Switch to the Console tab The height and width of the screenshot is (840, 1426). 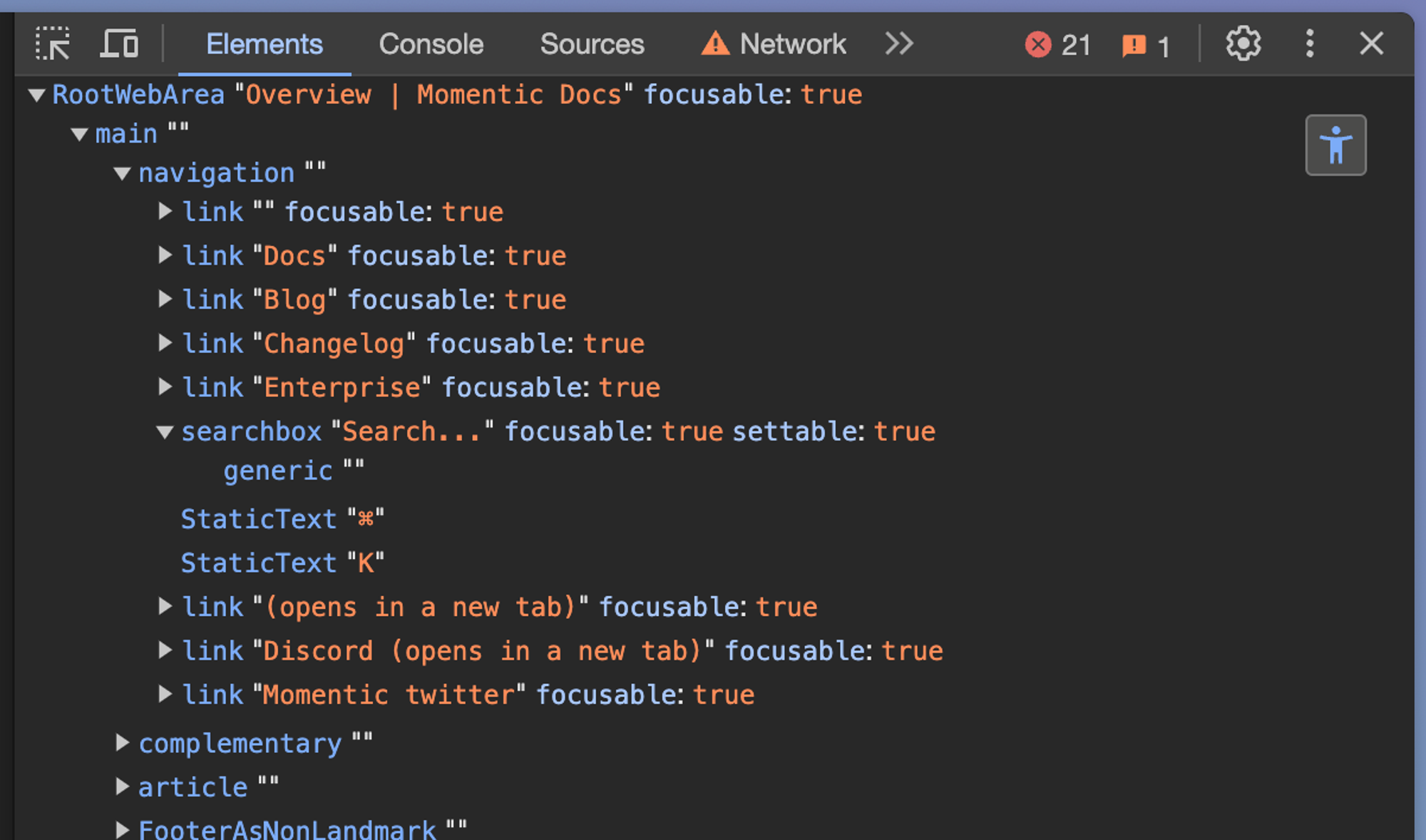pos(431,44)
